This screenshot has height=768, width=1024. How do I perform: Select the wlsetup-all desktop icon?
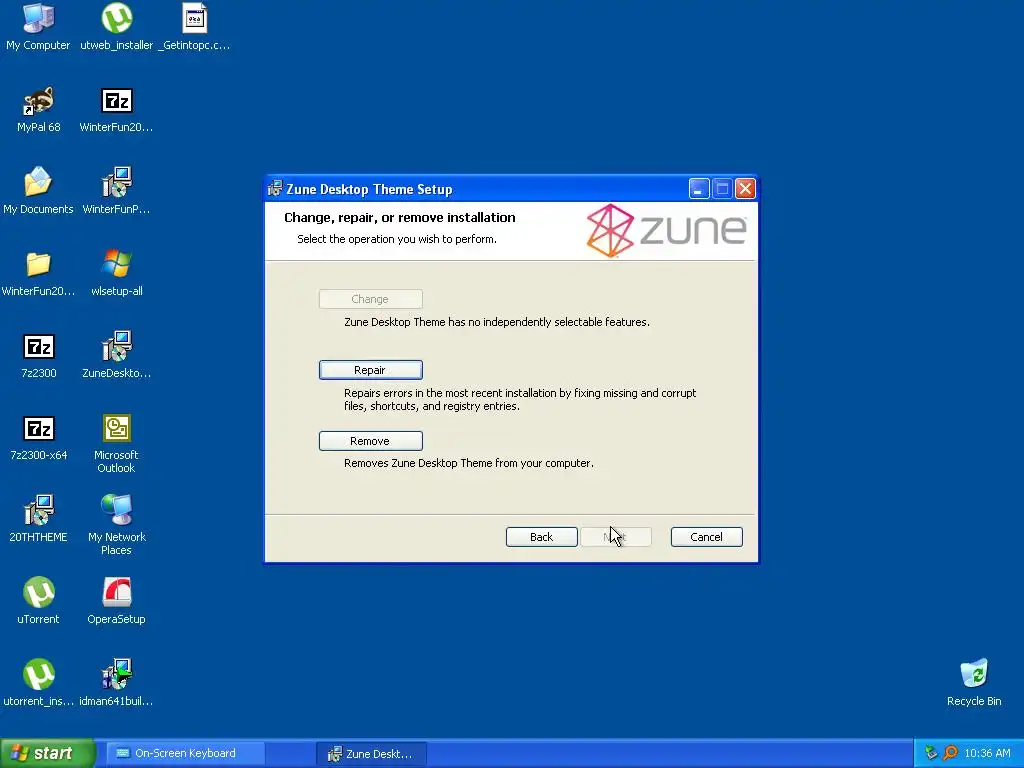point(116,273)
